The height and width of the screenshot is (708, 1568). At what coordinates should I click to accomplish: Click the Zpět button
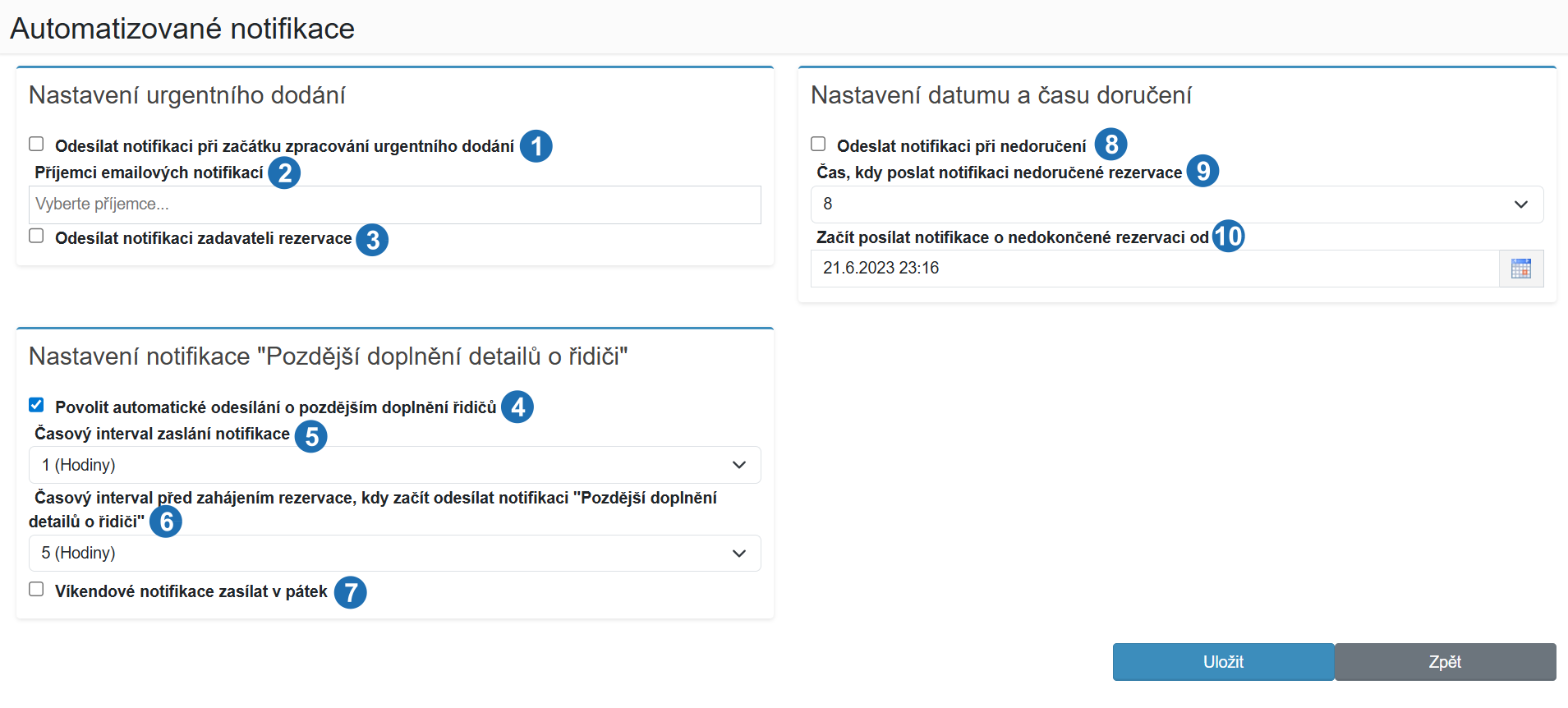[1446, 662]
